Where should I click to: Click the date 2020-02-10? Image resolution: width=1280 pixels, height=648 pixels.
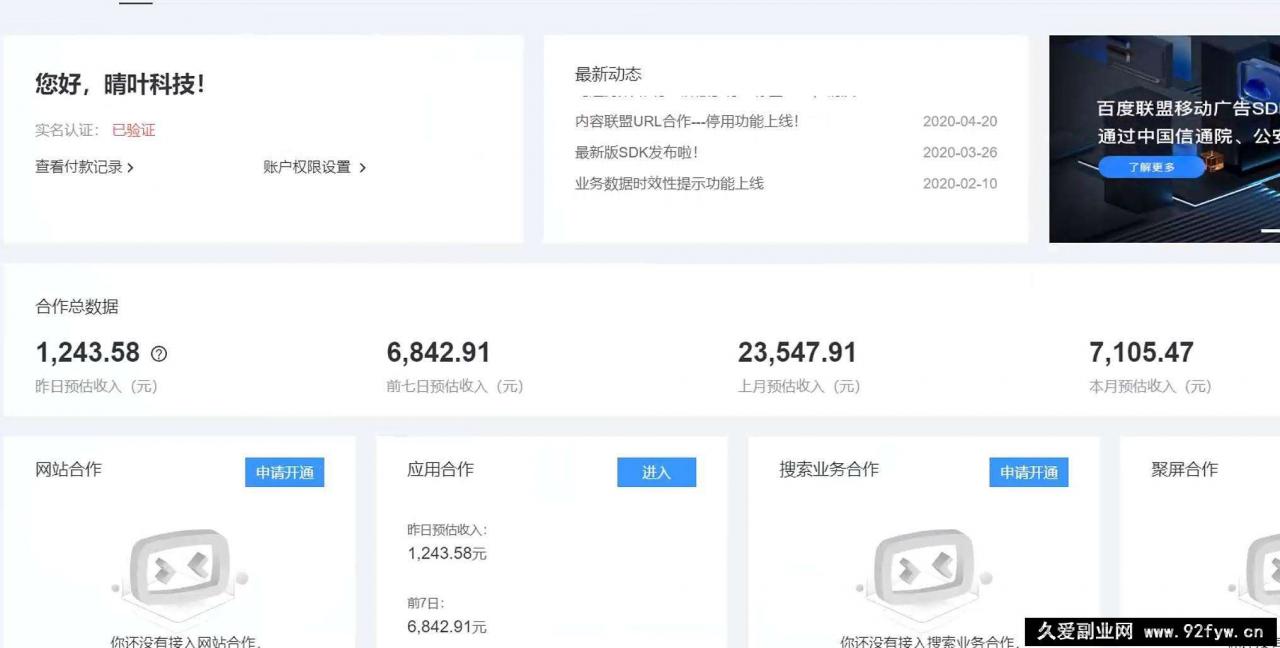(x=960, y=183)
